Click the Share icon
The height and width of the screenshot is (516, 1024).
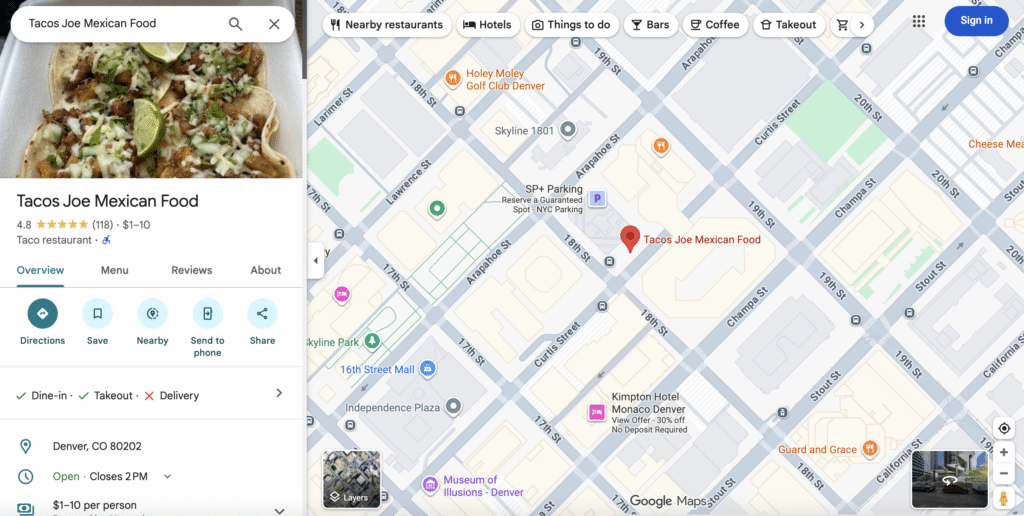(x=262, y=314)
